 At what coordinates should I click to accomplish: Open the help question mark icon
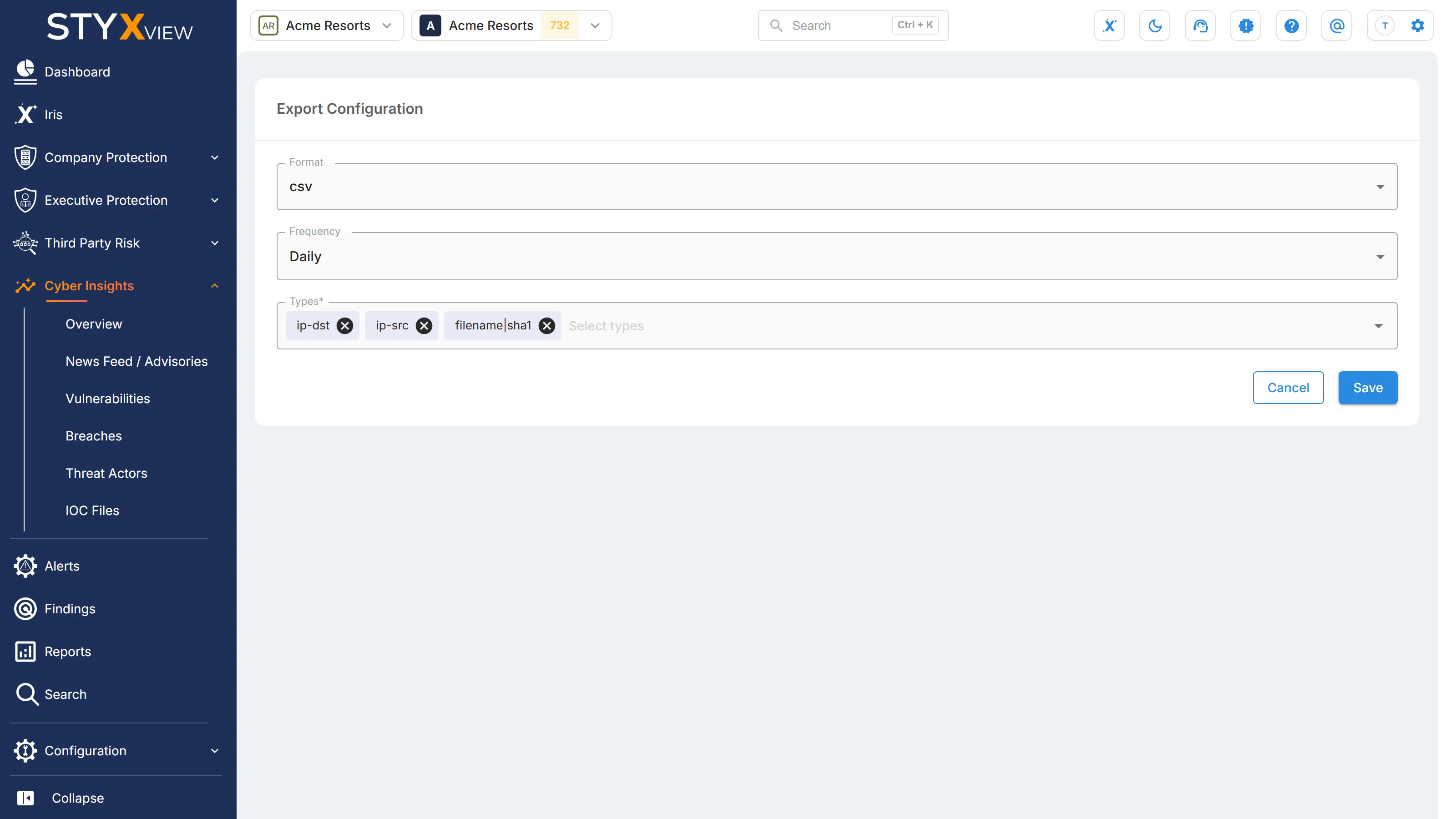pyautogui.click(x=1291, y=25)
